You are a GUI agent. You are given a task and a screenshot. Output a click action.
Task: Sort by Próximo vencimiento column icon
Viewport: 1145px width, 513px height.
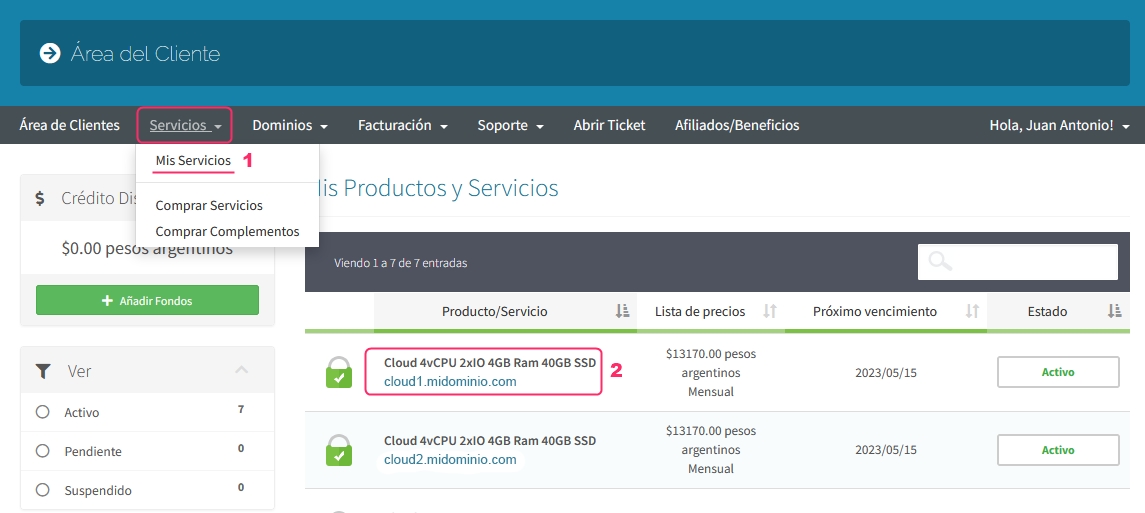point(972,312)
